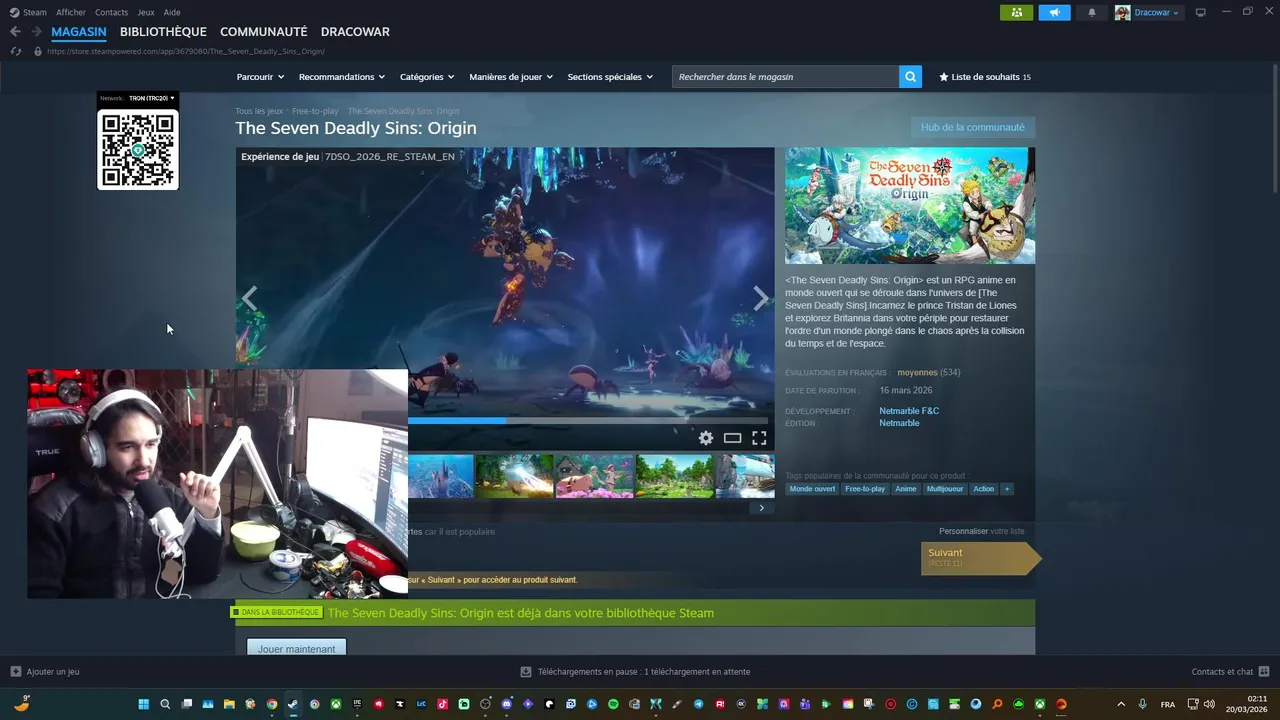This screenshot has width=1280, height=720.
Task: Open the Contacts et chat icon
Action: (1264, 672)
